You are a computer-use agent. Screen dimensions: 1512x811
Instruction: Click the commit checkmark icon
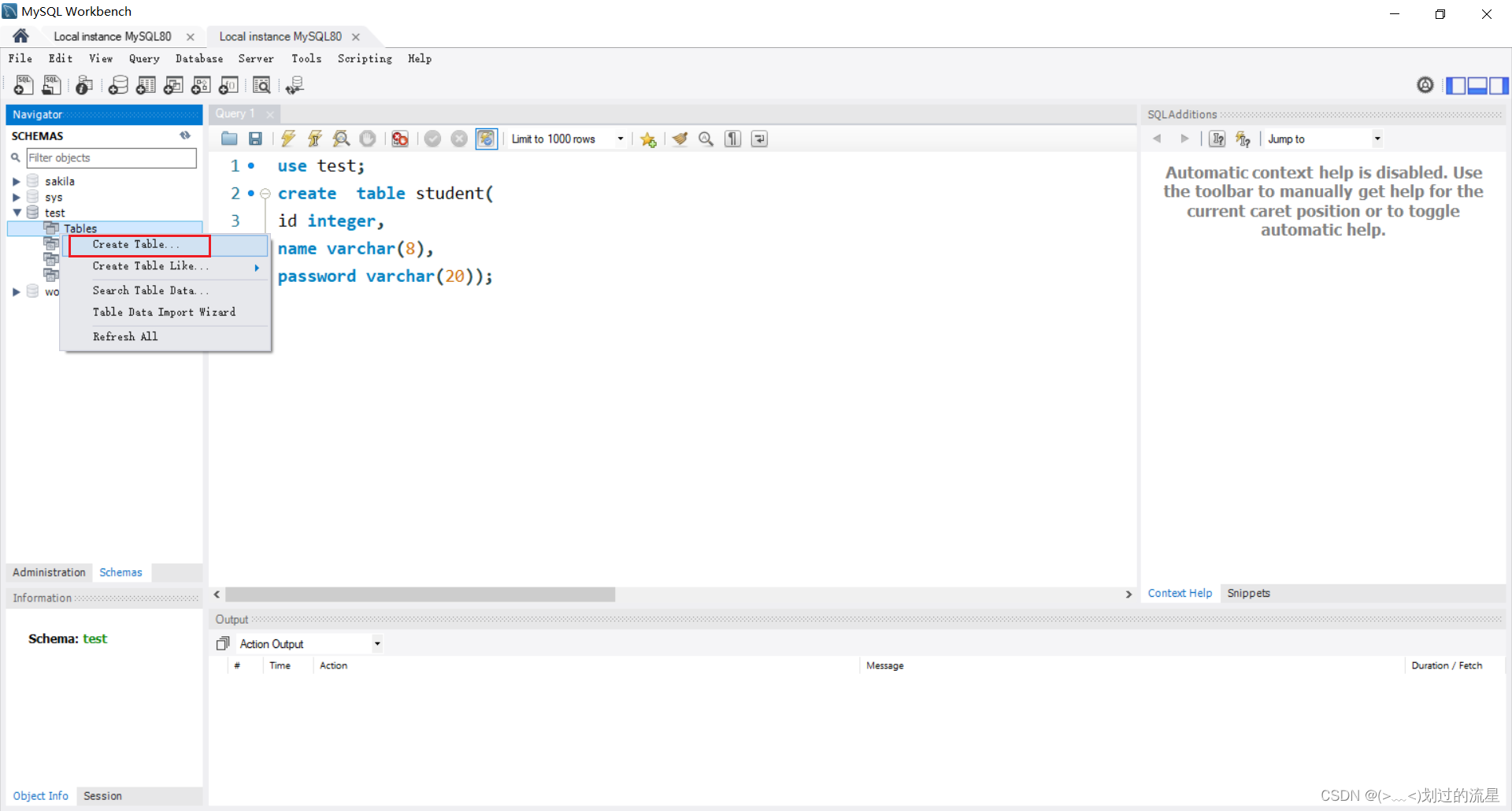click(x=432, y=139)
